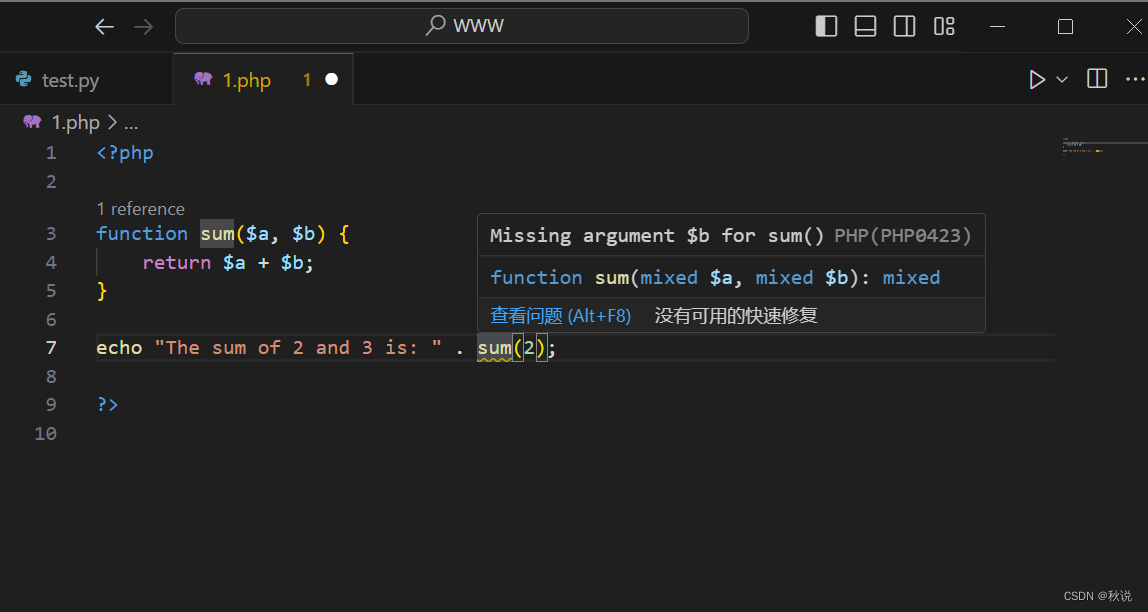Go forward with the right arrow

pyautogui.click(x=144, y=27)
